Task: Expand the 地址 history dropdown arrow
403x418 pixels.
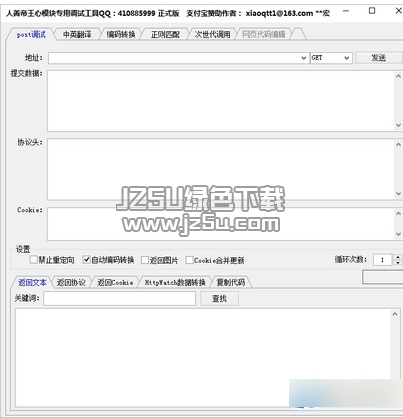Action: point(304,58)
